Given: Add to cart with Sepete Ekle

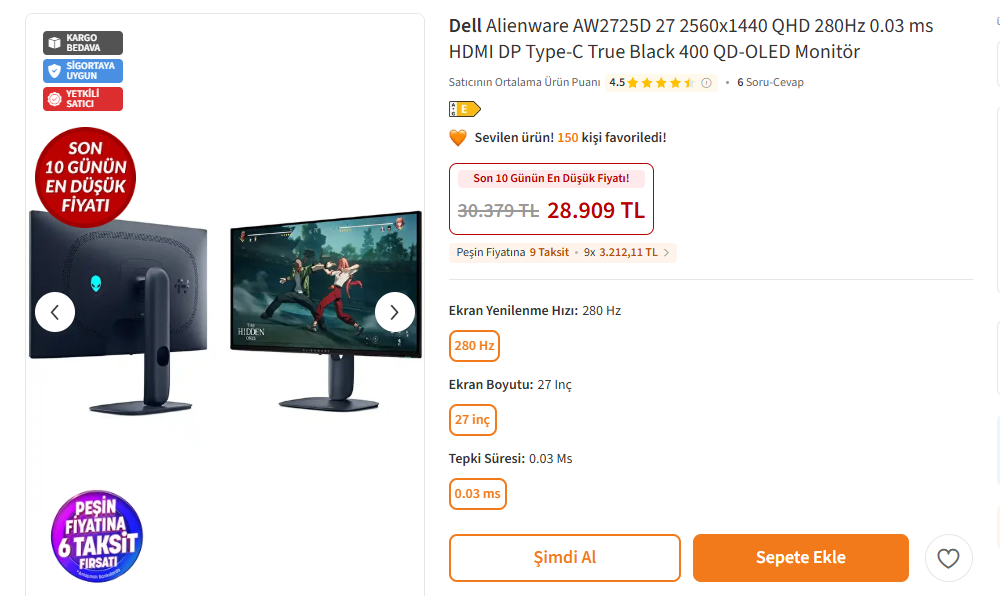Looking at the screenshot, I should coord(800,558).
